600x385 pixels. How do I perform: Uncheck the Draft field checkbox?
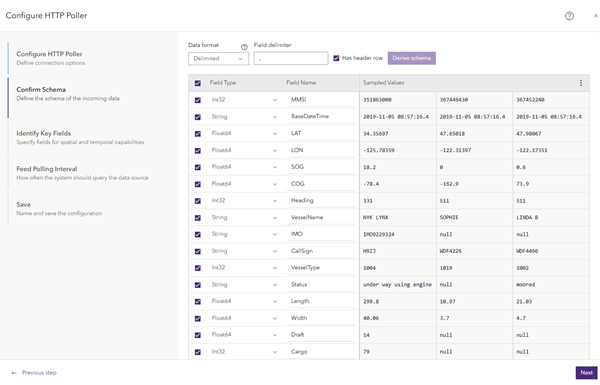(197, 335)
